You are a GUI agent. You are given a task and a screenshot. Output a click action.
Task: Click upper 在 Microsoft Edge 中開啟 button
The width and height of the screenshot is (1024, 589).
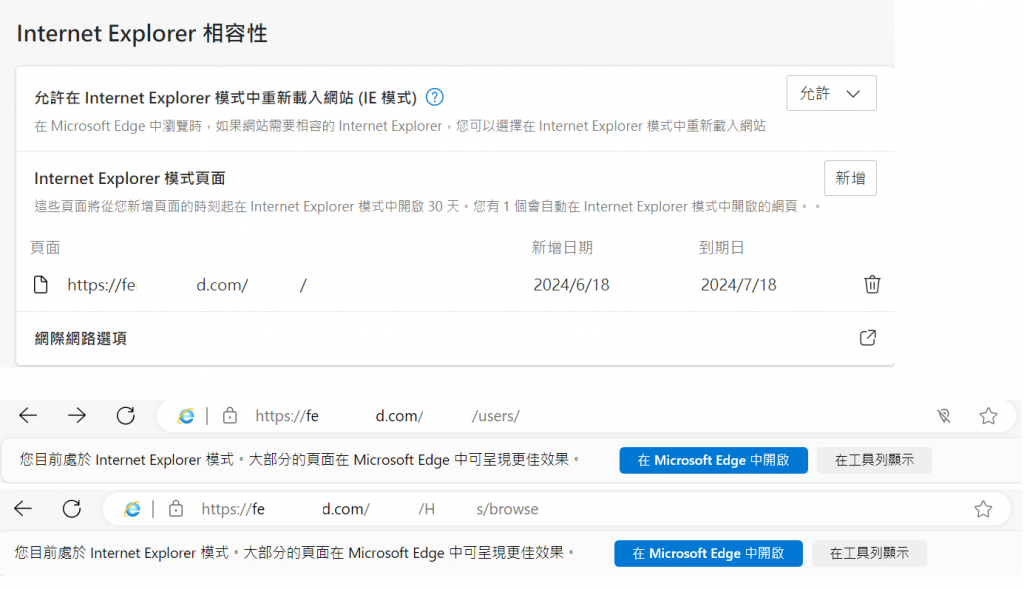tap(713, 460)
